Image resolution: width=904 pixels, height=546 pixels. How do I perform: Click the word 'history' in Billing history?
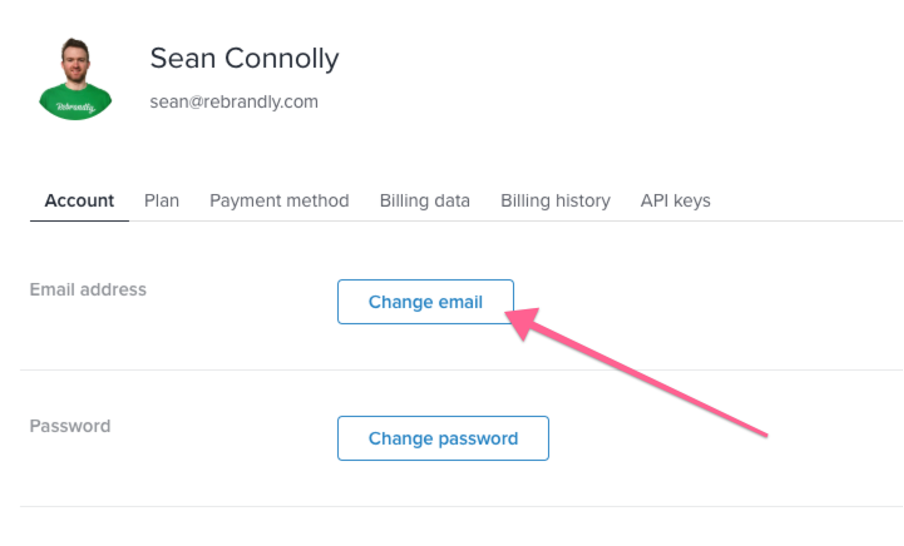point(582,201)
